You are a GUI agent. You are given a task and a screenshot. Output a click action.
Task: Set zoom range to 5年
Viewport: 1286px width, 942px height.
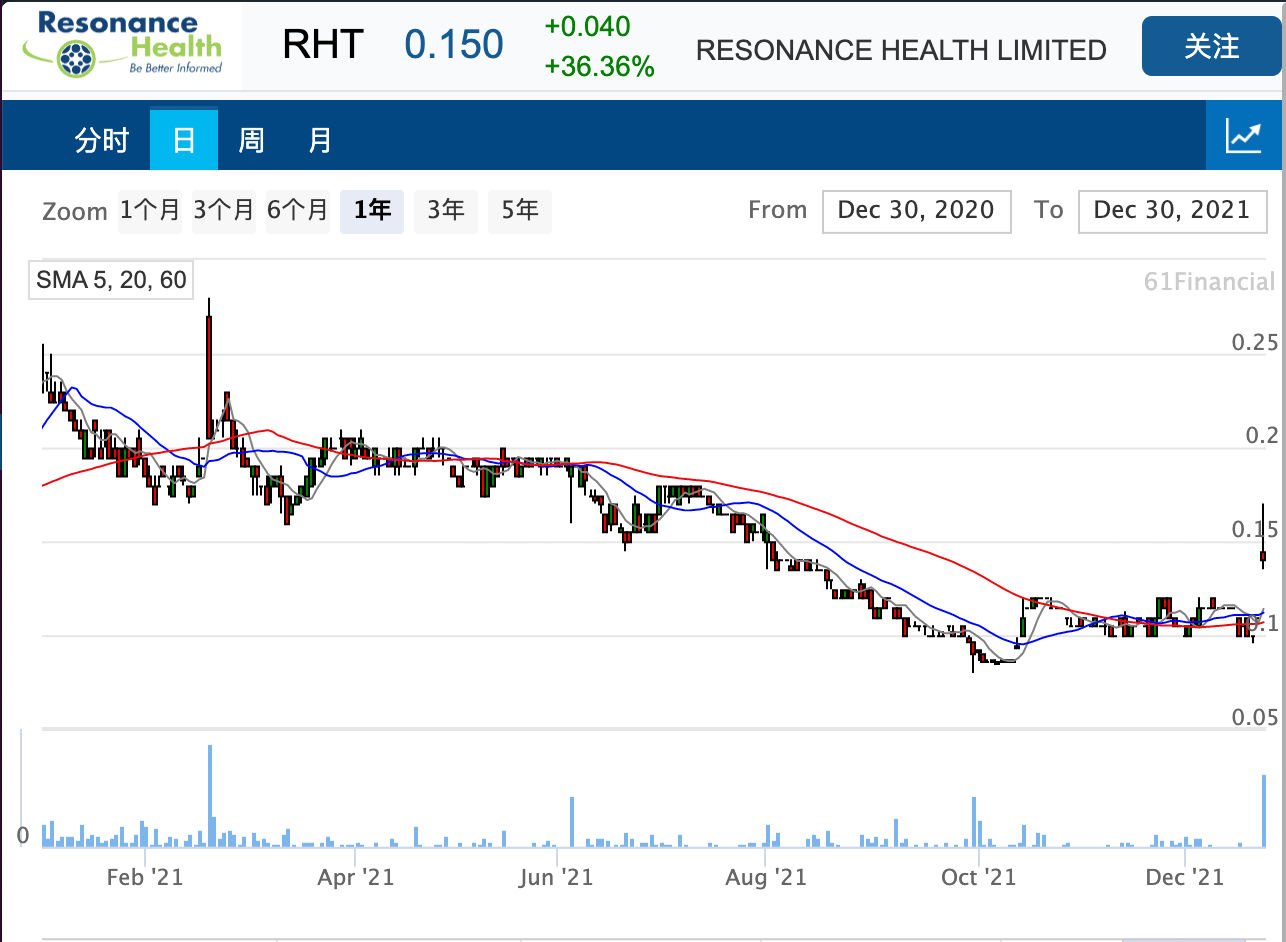(520, 211)
